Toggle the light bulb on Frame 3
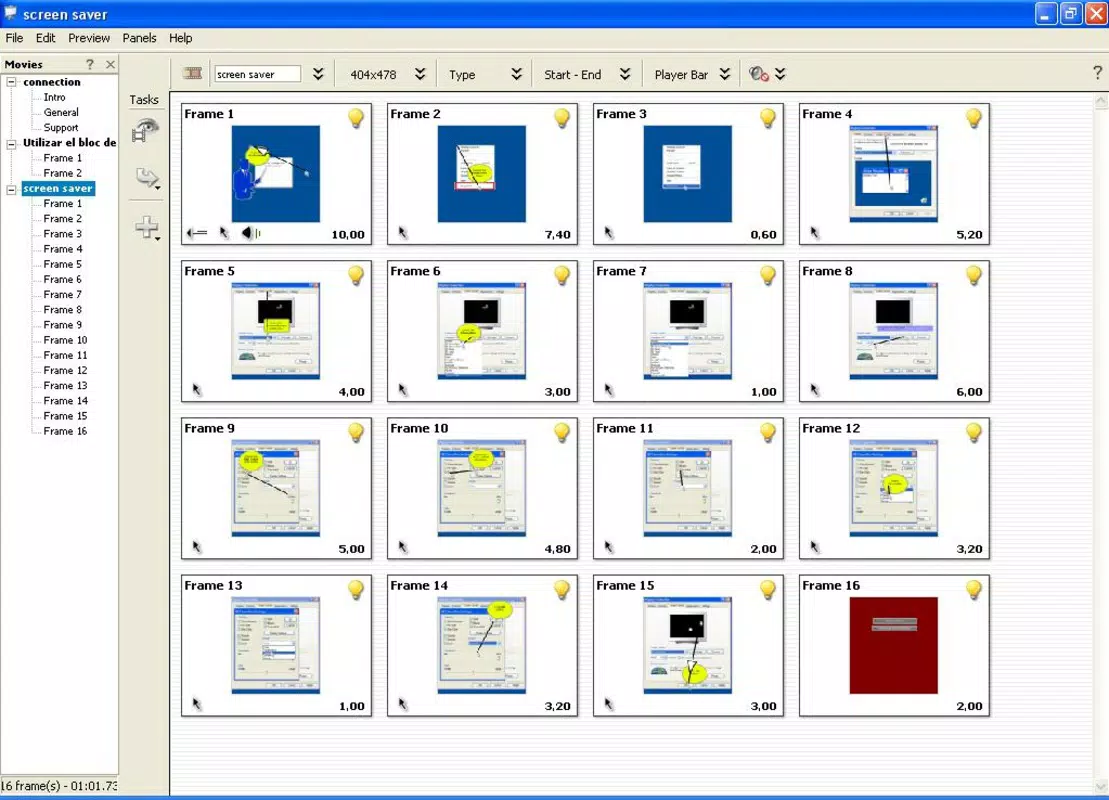Image resolution: width=1109 pixels, height=800 pixels. (x=767, y=118)
